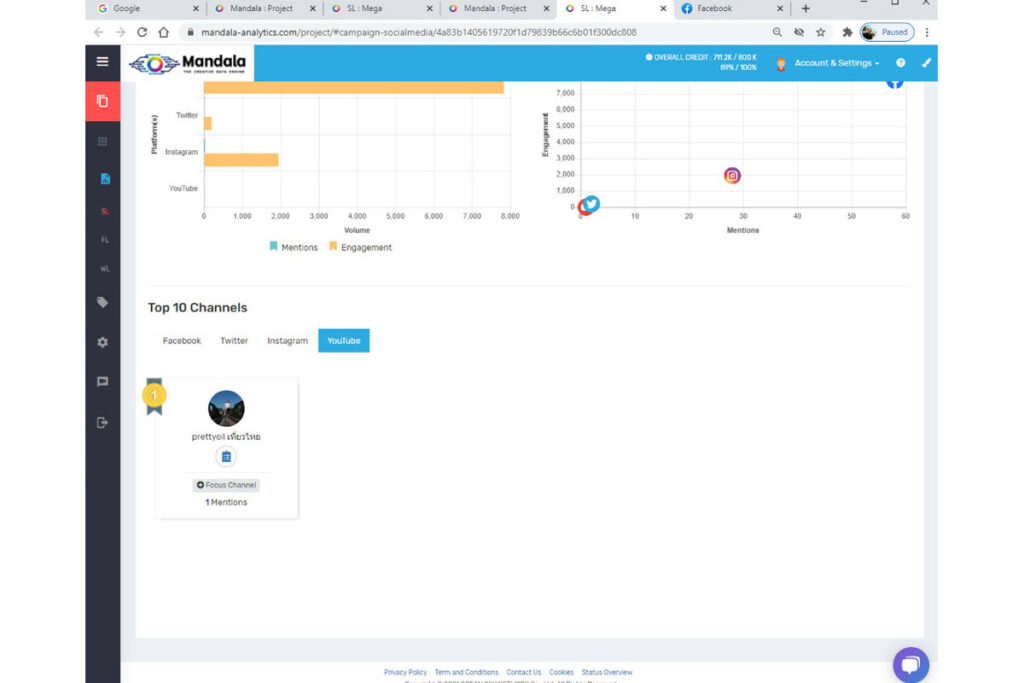Click the brush icon in header
The image size is (1024, 683).
click(x=926, y=63)
